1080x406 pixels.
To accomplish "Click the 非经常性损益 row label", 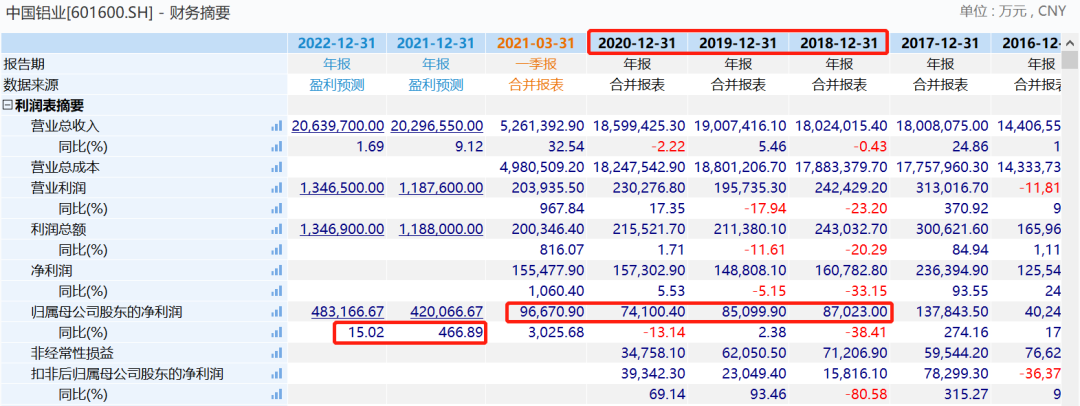I will pyautogui.click(x=72, y=354).
